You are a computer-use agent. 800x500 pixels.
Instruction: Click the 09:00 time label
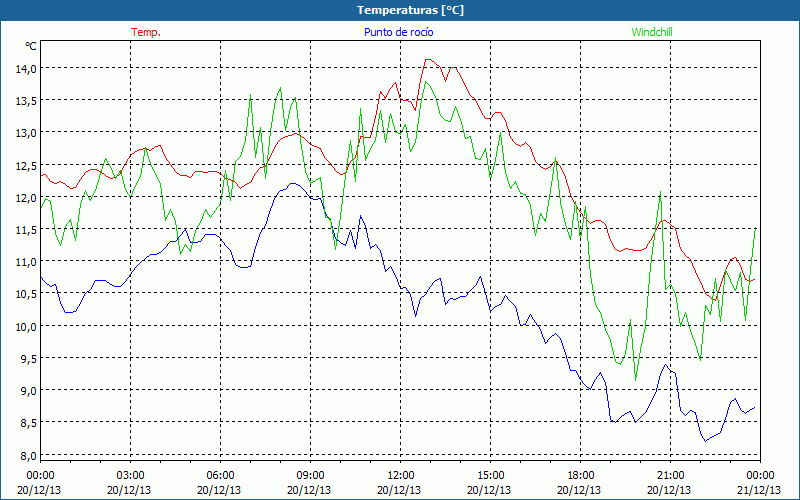click(310, 476)
